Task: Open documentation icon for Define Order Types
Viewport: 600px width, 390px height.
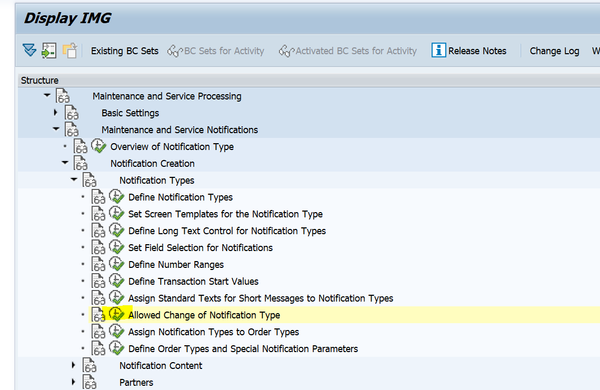Action: pyautogui.click(x=98, y=349)
